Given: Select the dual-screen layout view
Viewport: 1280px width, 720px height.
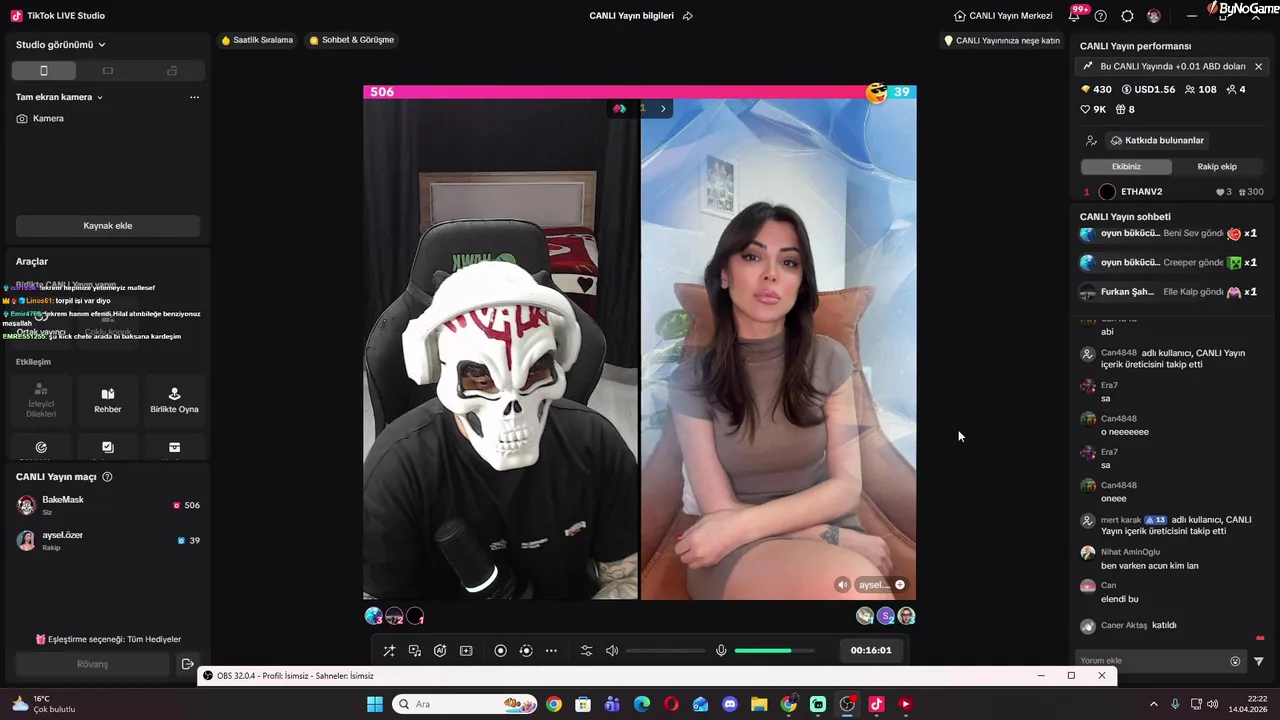Looking at the screenshot, I should pos(172,71).
